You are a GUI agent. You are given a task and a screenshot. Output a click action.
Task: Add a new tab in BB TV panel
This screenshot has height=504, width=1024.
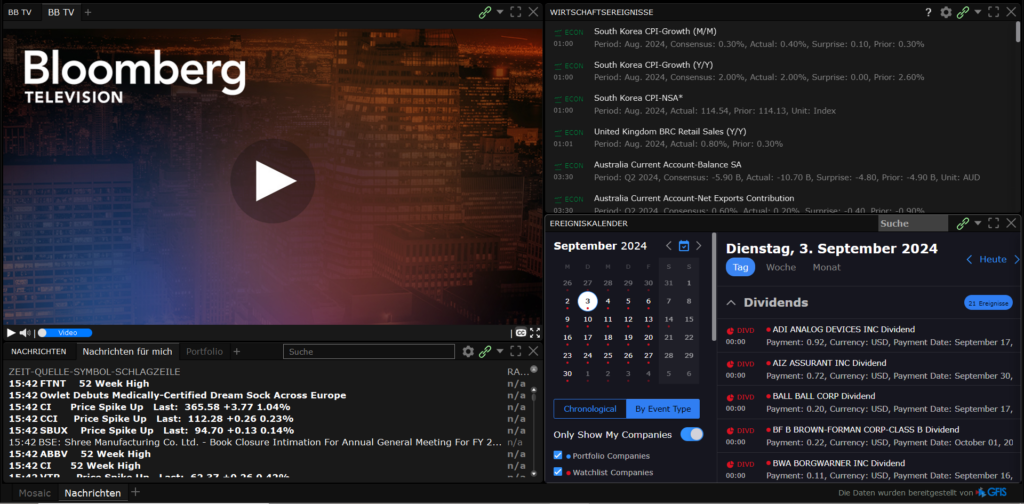[88, 12]
